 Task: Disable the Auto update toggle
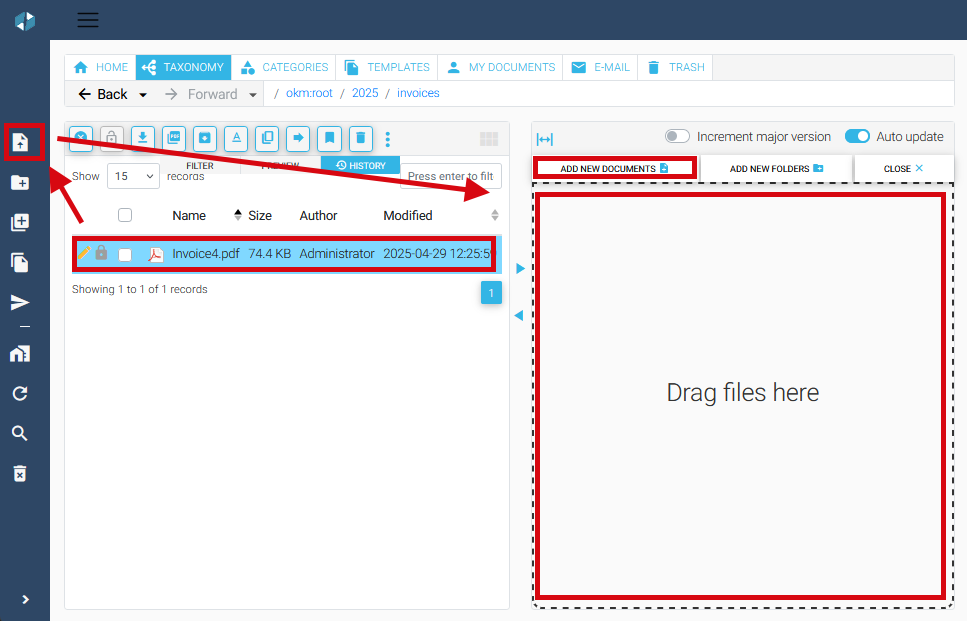pos(857,136)
